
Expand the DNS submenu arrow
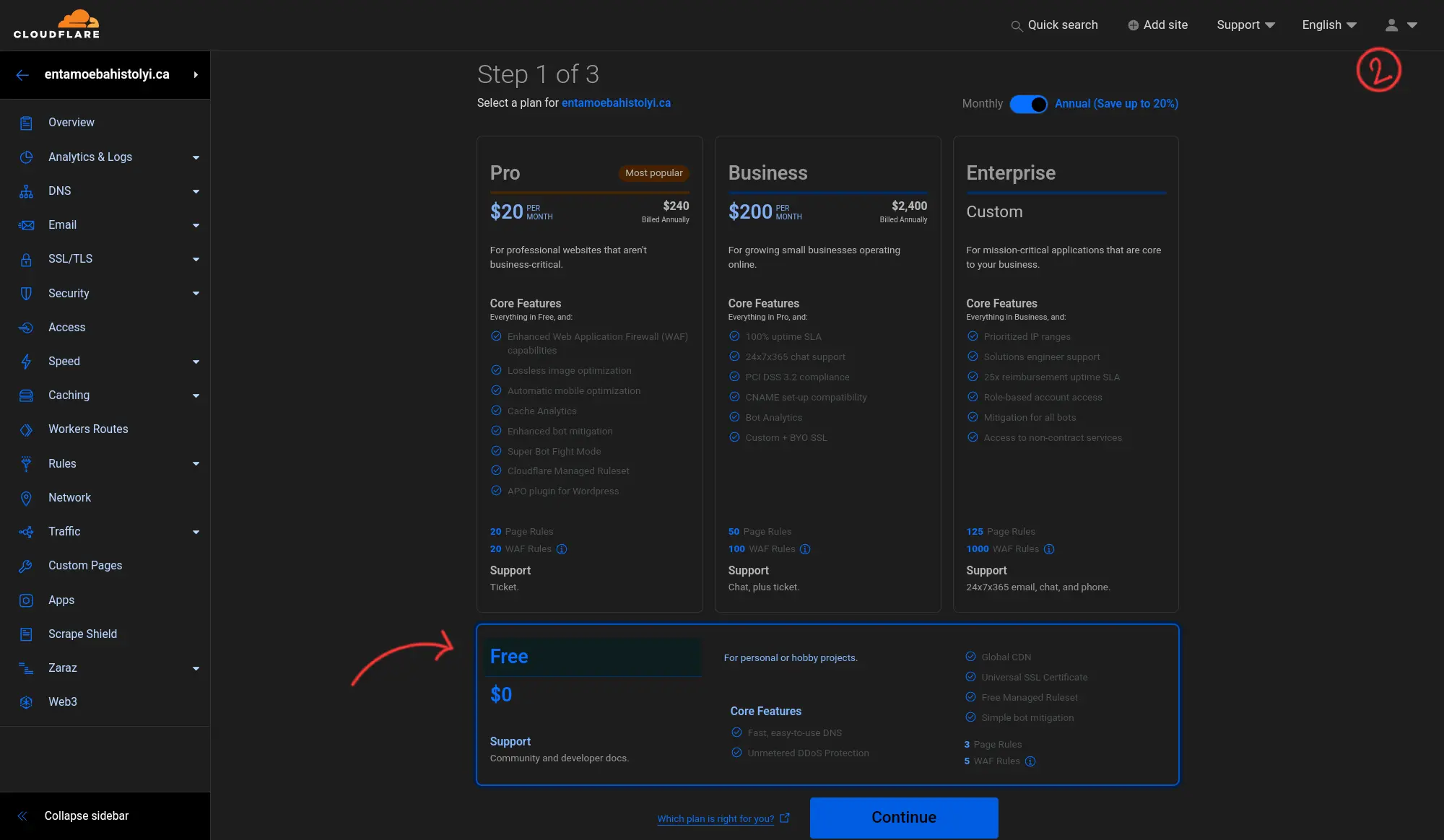(196, 191)
